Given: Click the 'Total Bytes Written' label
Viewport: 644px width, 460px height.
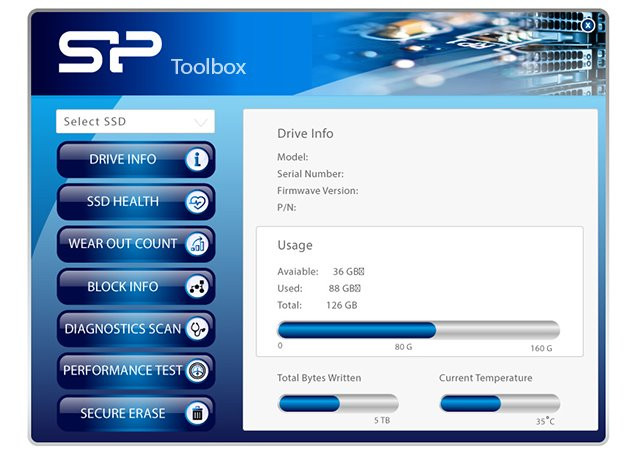Looking at the screenshot, I should coord(319,378).
